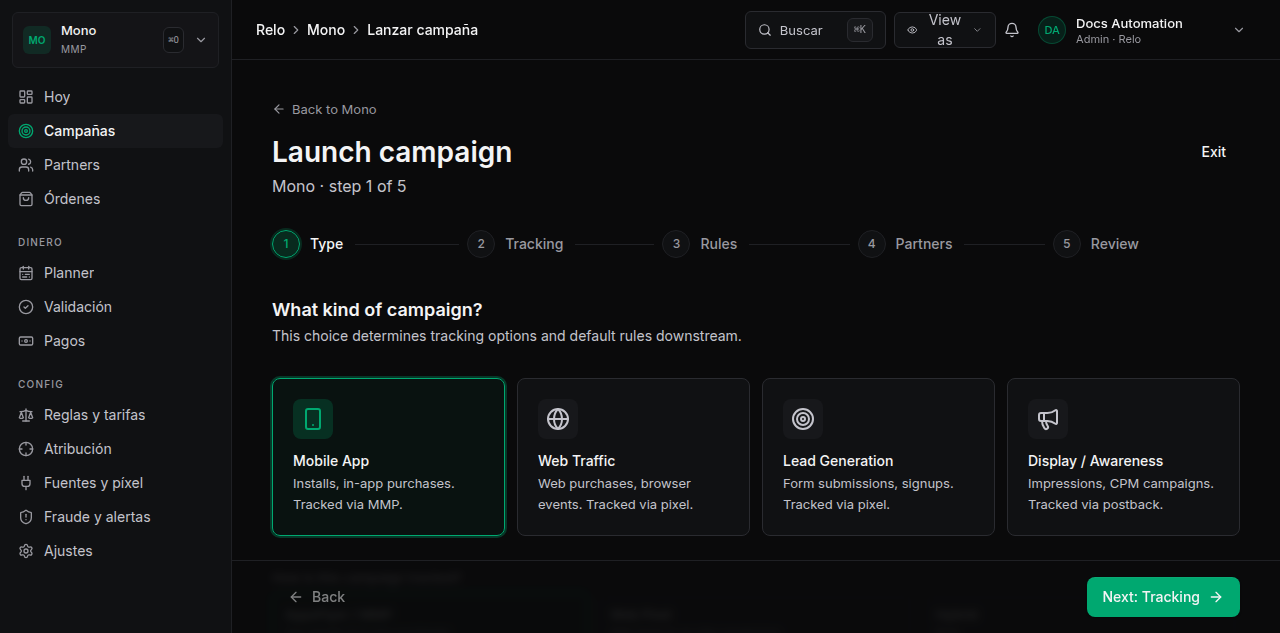This screenshot has height=633, width=1280.
Task: Open Hoy in the sidebar
Action: click(x=115, y=97)
